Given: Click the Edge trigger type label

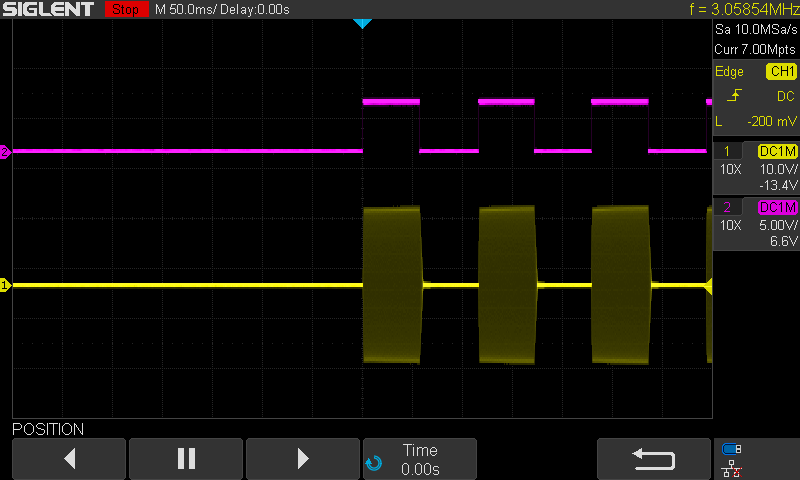Looking at the screenshot, I should pyautogui.click(x=729, y=71).
